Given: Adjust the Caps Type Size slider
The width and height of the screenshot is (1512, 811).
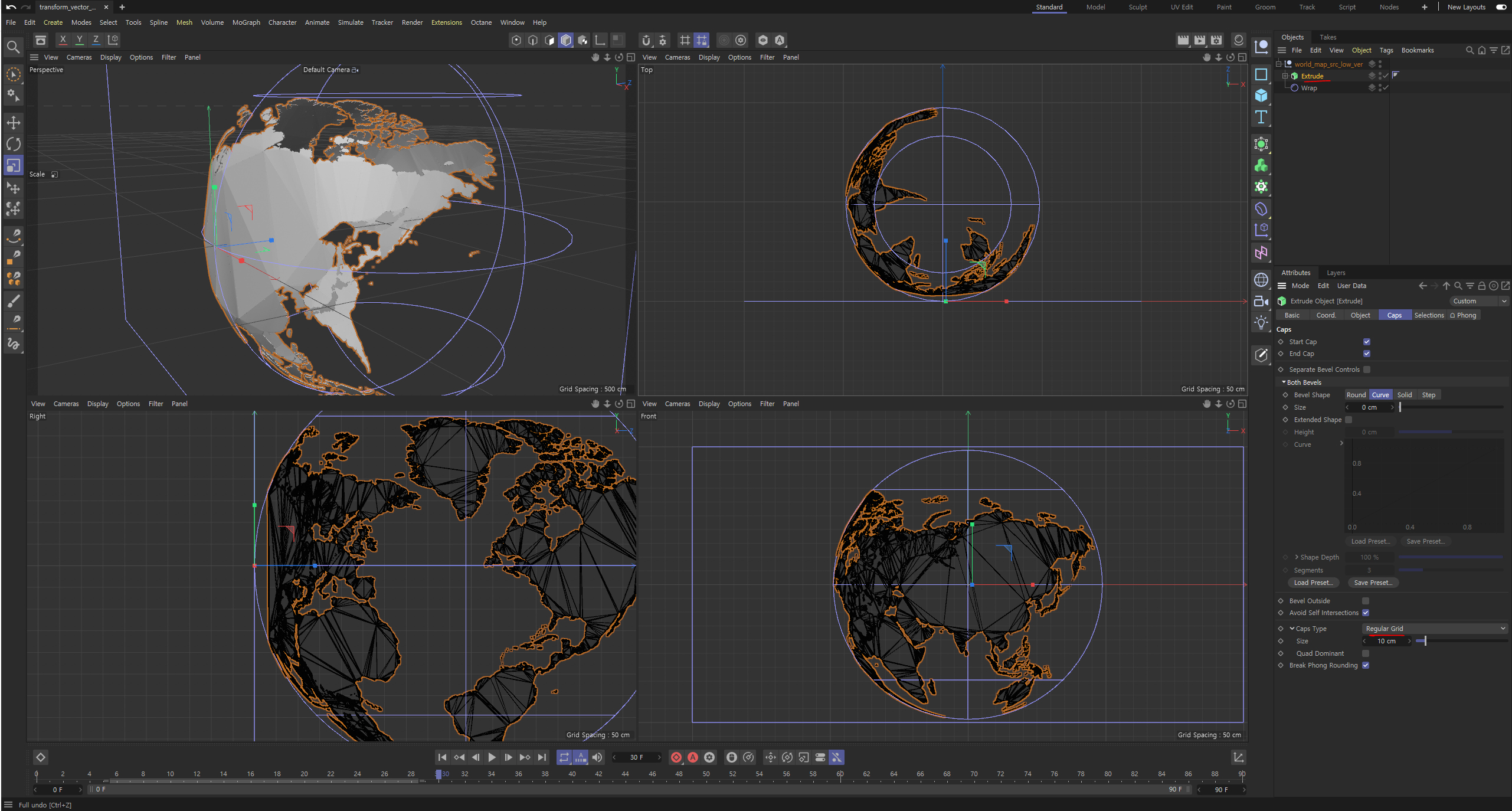Looking at the screenshot, I should (1462, 641).
